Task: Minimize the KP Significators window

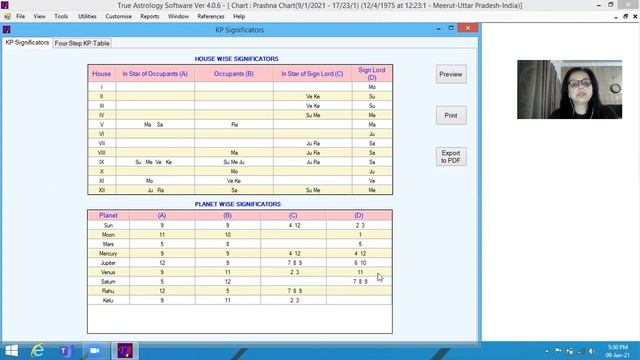Action: pyautogui.click(x=438, y=28)
